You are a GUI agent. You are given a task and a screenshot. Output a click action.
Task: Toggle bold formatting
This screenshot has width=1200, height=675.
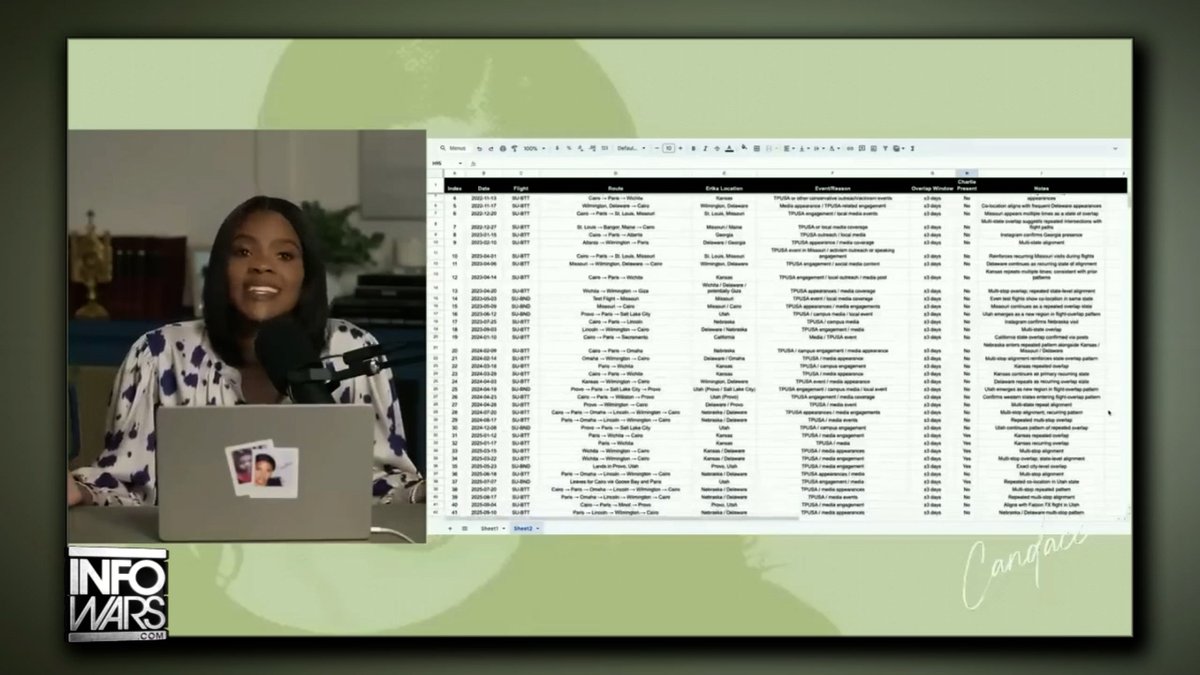click(693, 149)
